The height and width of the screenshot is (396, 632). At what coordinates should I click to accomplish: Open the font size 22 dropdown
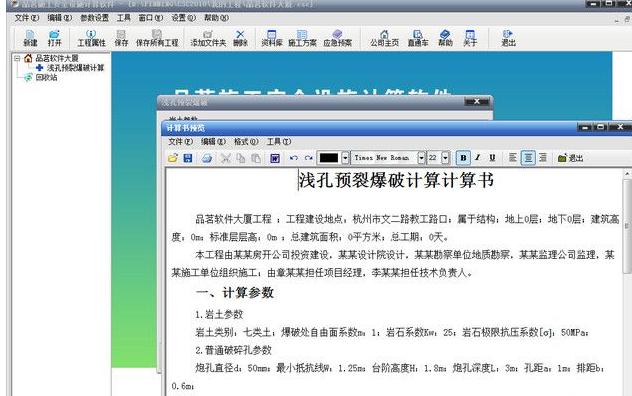[445, 158]
